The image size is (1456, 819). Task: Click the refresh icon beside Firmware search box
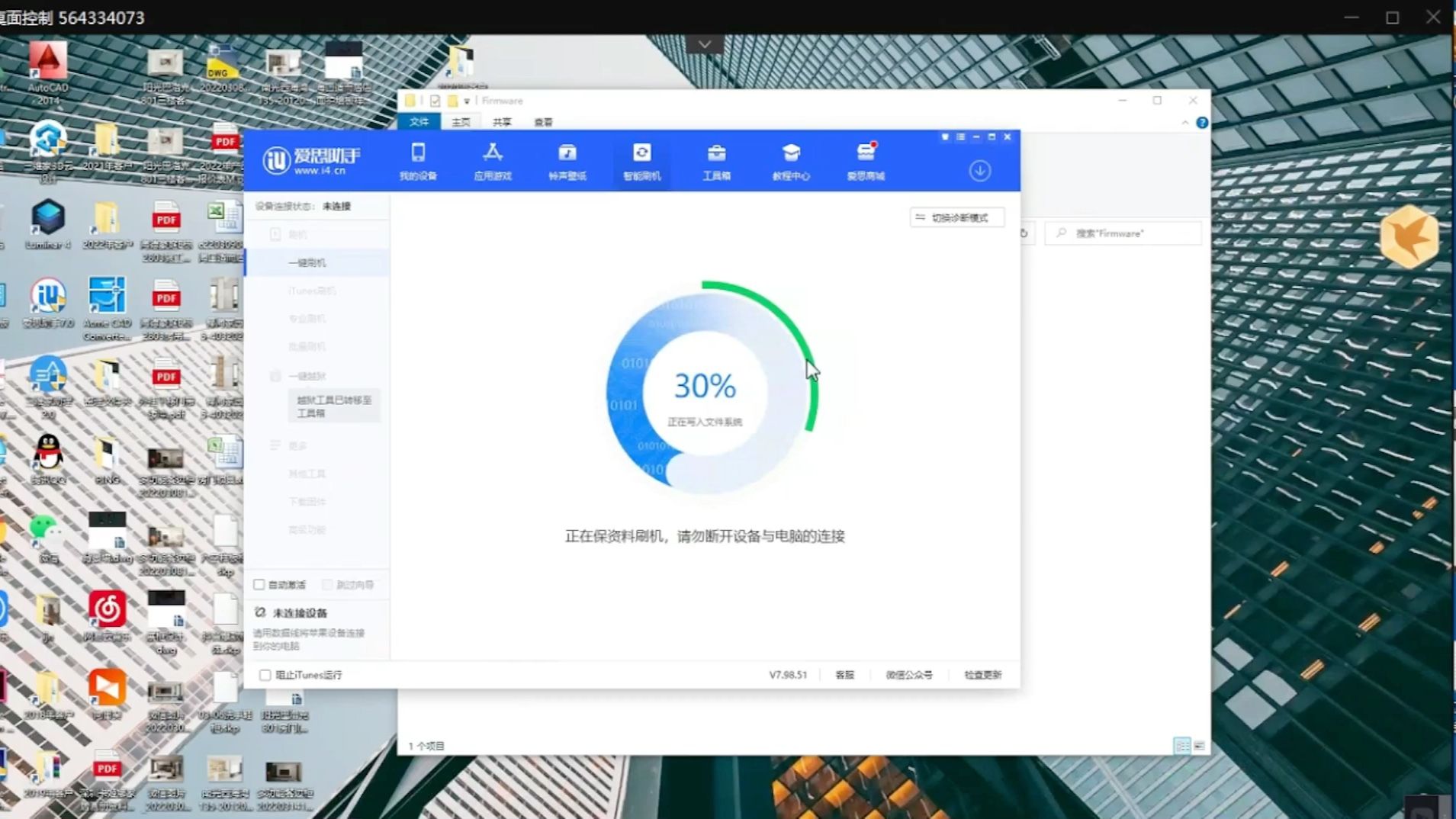tap(1024, 233)
